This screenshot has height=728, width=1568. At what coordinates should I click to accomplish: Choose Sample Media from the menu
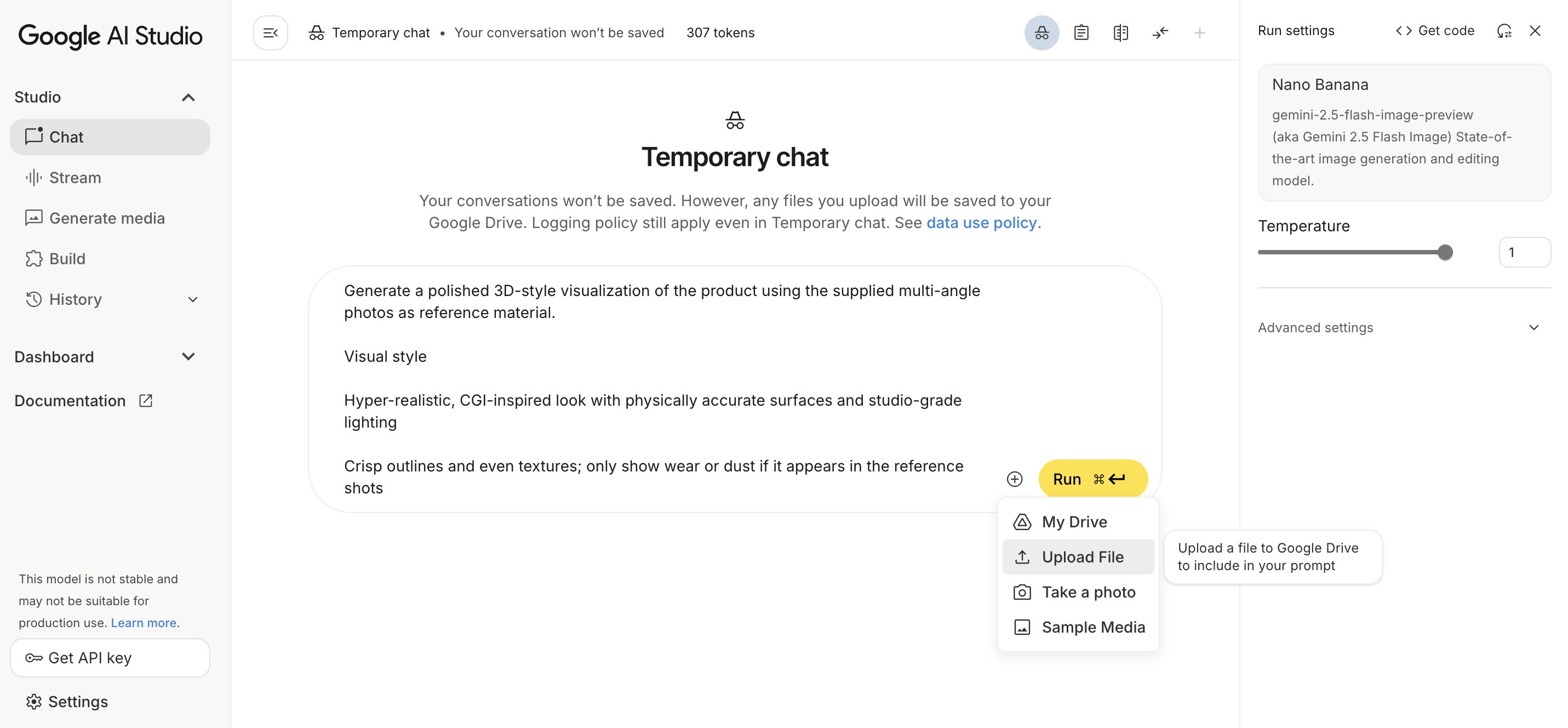(x=1078, y=628)
